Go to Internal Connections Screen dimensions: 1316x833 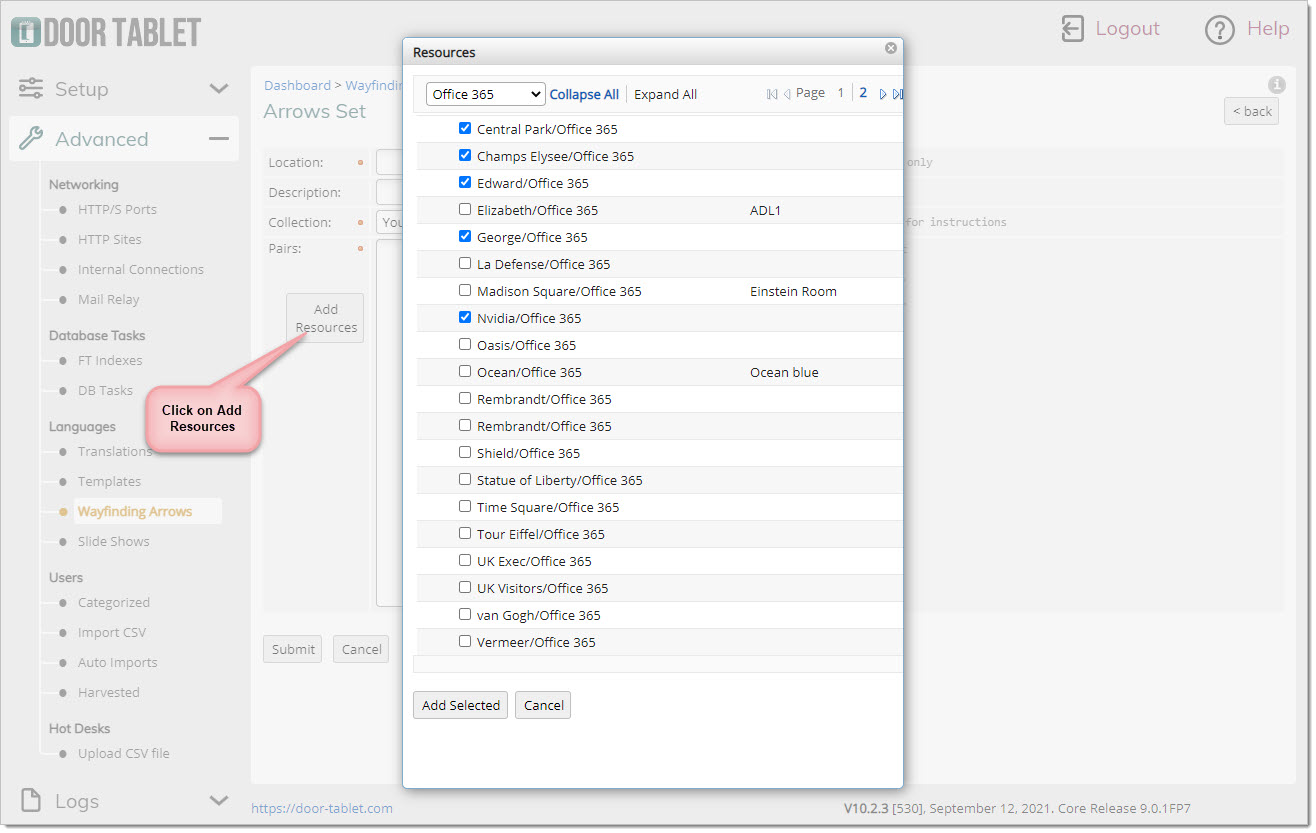(141, 269)
